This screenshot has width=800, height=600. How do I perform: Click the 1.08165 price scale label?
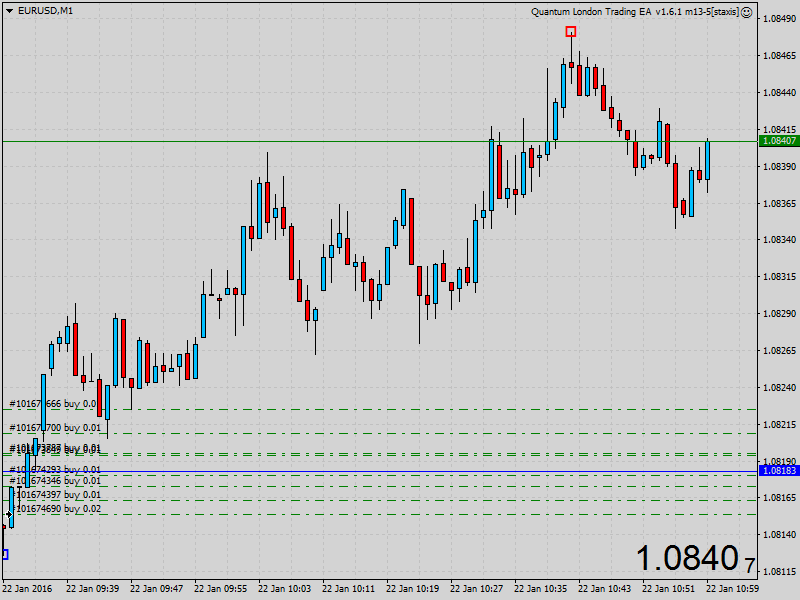point(779,497)
